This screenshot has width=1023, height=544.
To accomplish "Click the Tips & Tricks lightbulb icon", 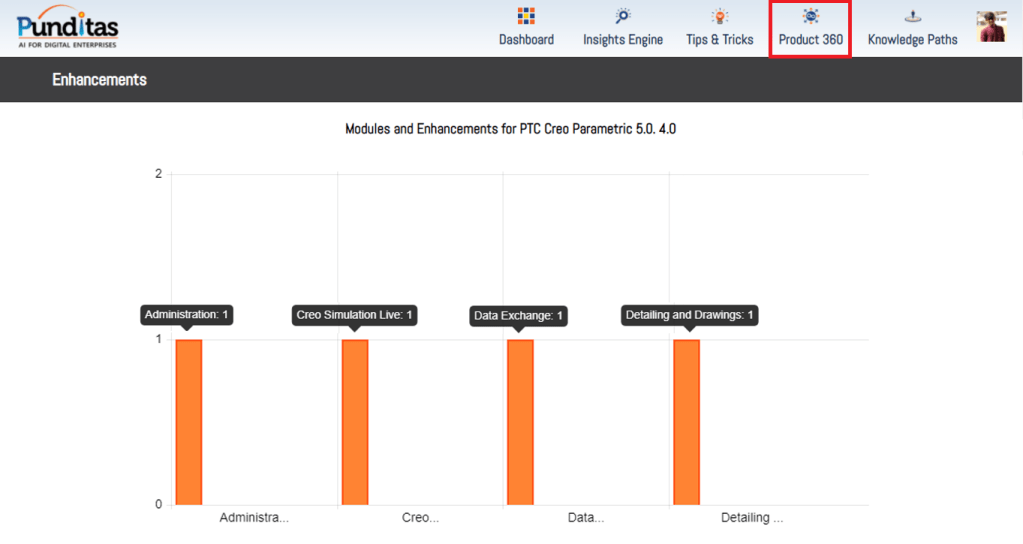I will pos(720,16).
